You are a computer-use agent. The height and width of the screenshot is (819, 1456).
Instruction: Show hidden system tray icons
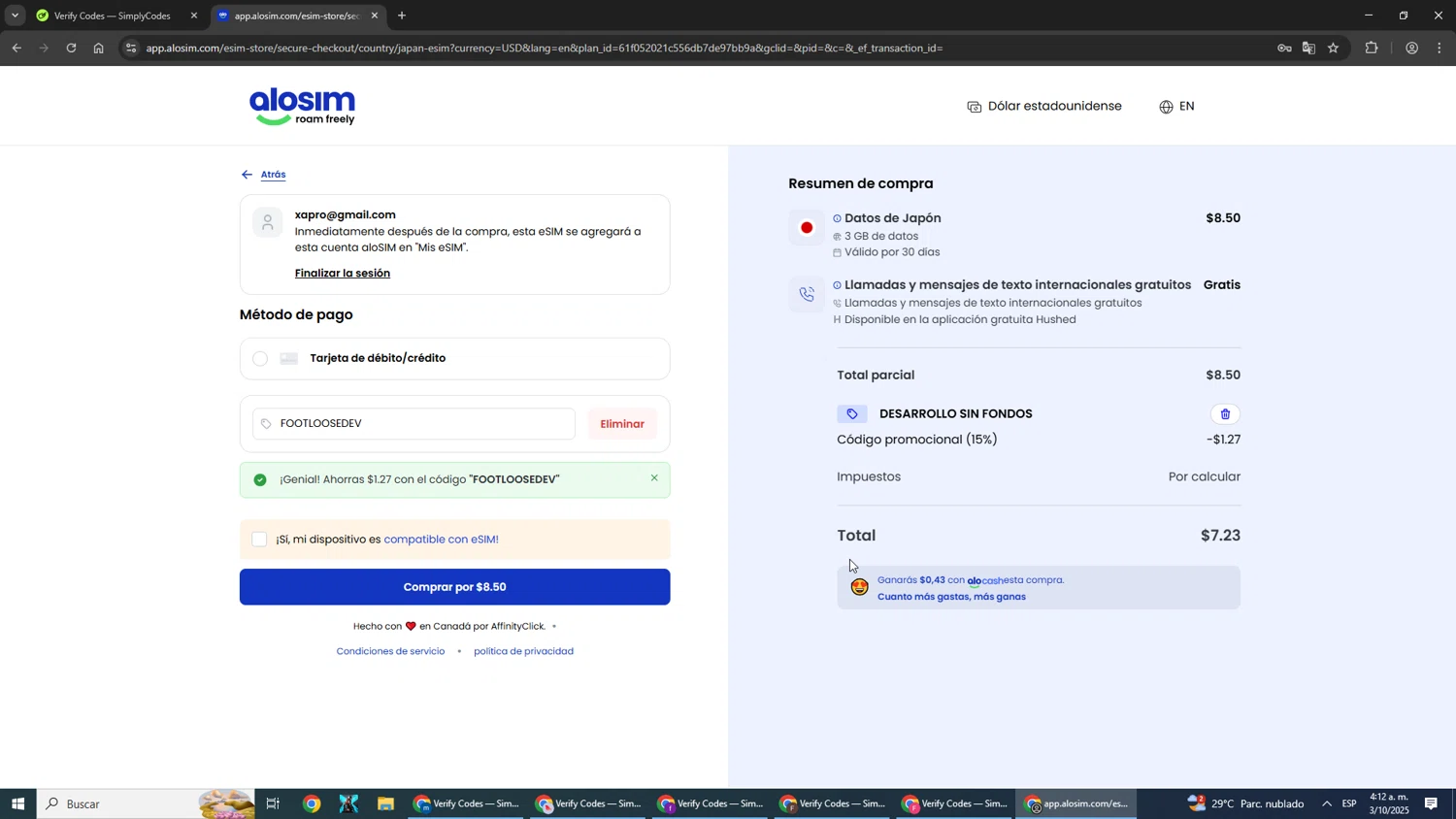coord(1327,803)
